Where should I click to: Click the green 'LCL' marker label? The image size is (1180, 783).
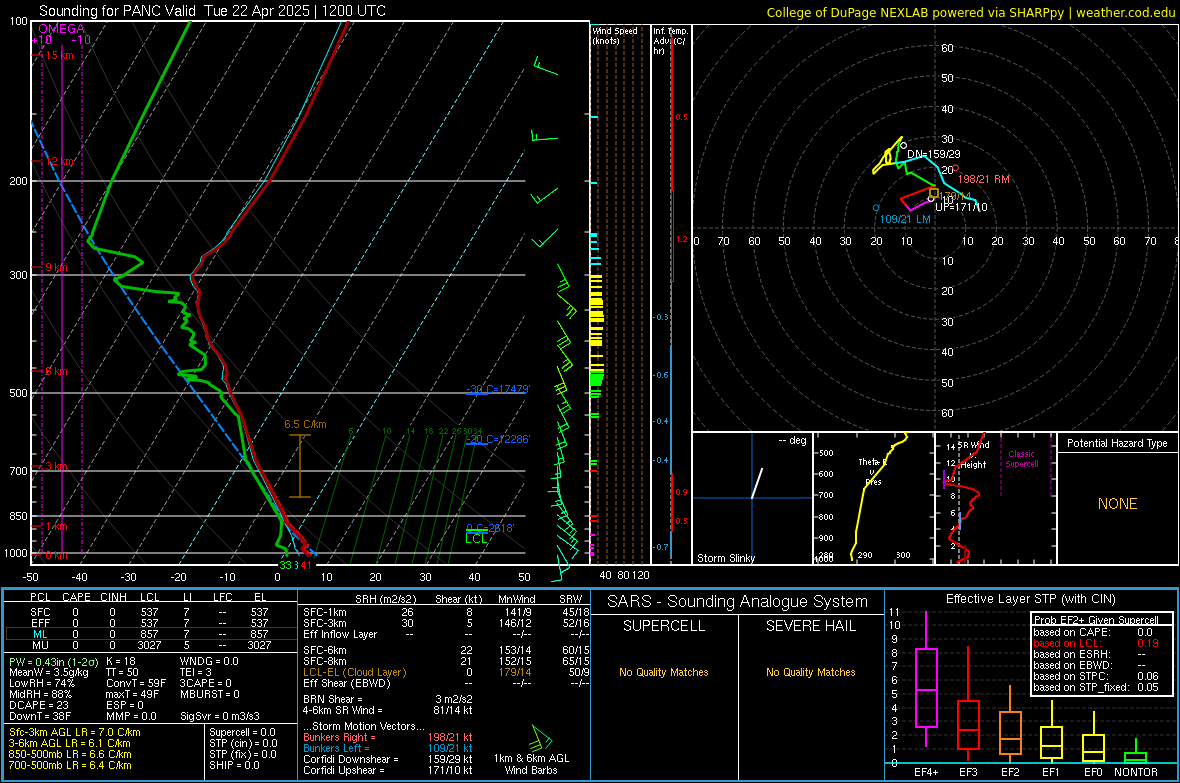476,538
